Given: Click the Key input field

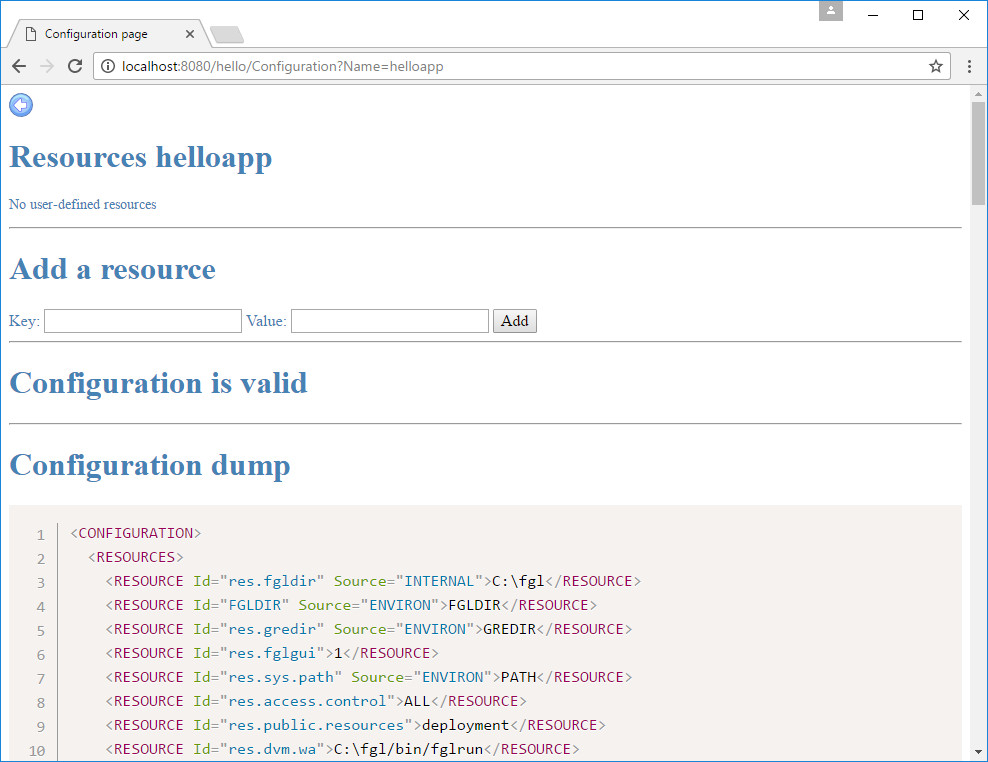Looking at the screenshot, I should 142,321.
